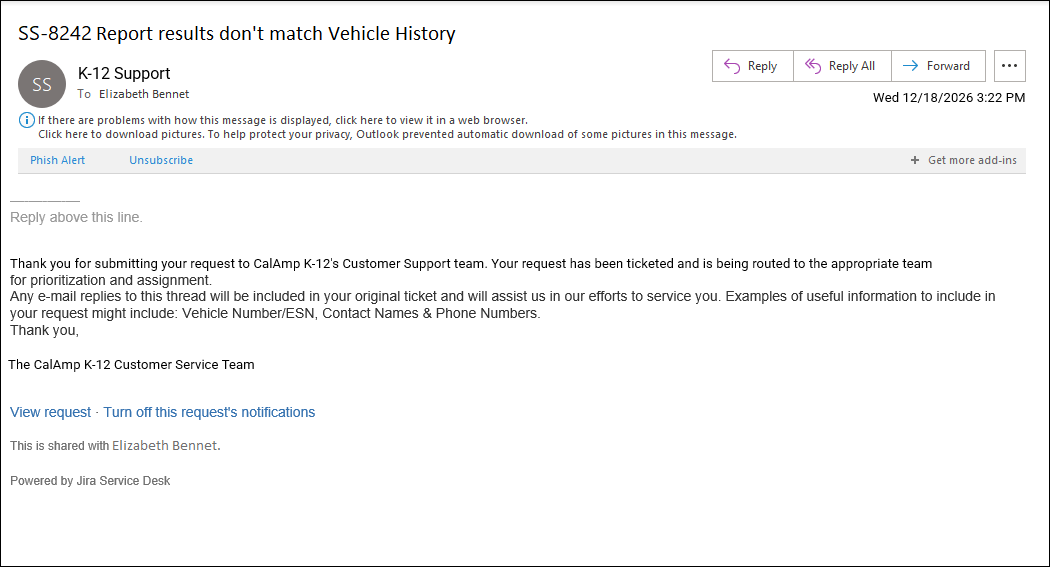The height and width of the screenshot is (567, 1050).
Task: Click the Unsubscribe add-in
Action: point(161,160)
